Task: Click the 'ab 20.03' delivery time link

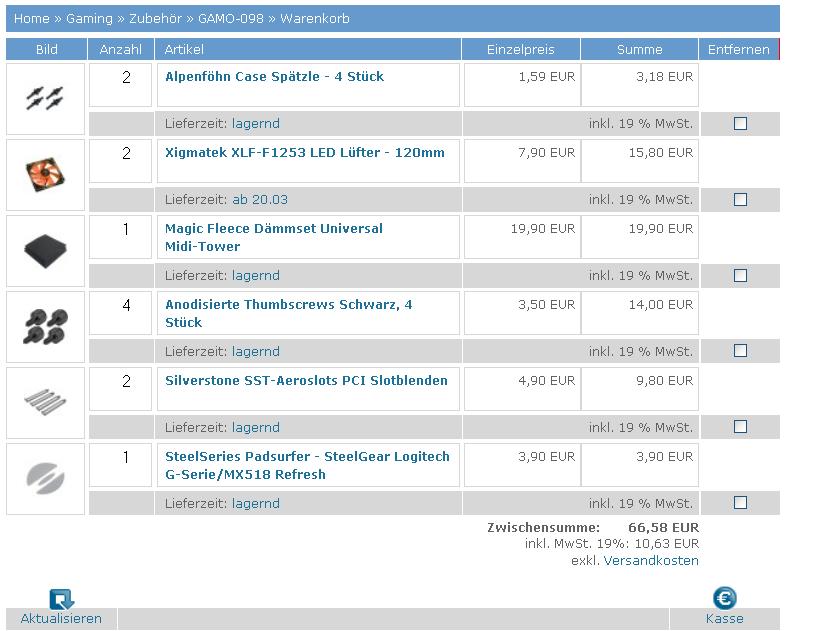Action: coord(260,200)
